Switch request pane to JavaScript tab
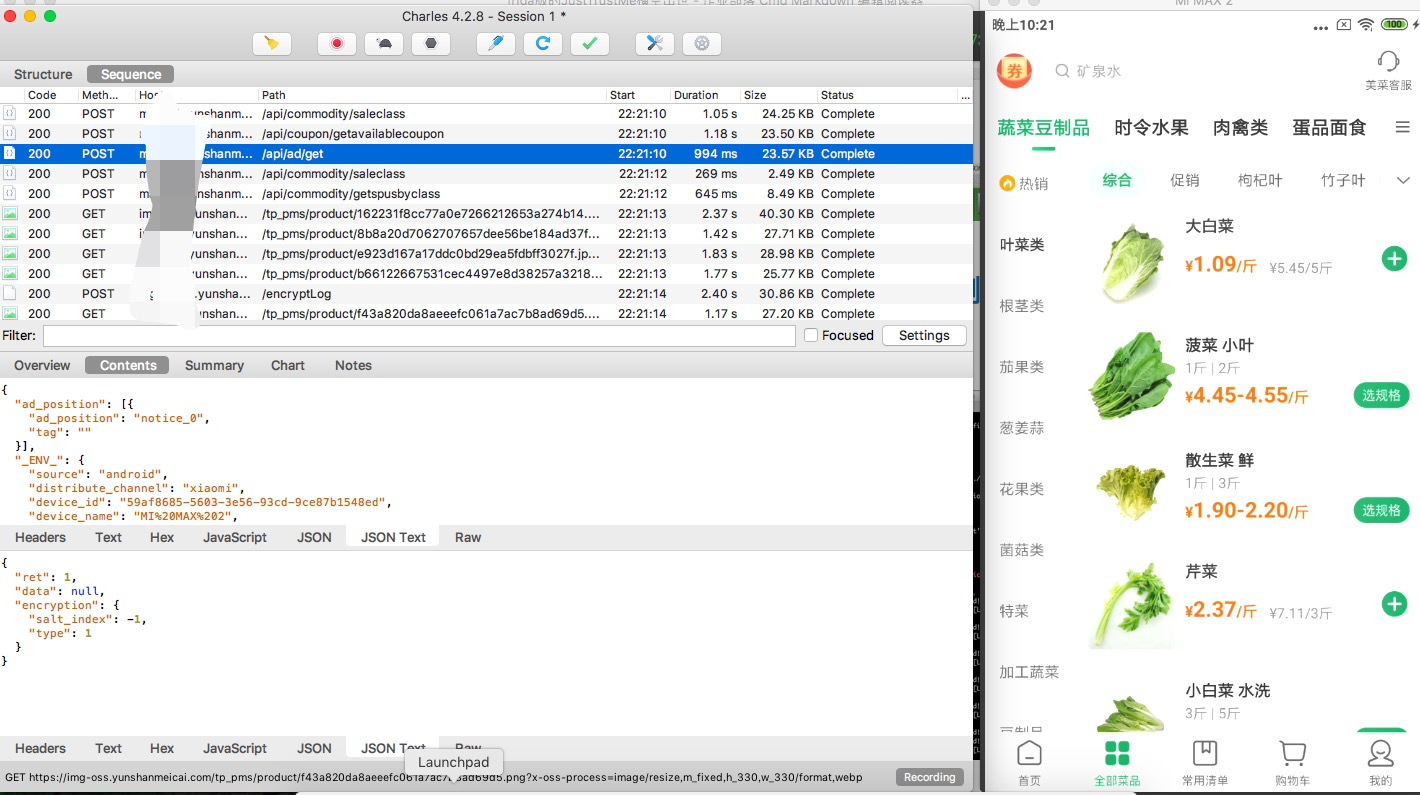Viewport: 1420px width, 795px height. [x=235, y=537]
